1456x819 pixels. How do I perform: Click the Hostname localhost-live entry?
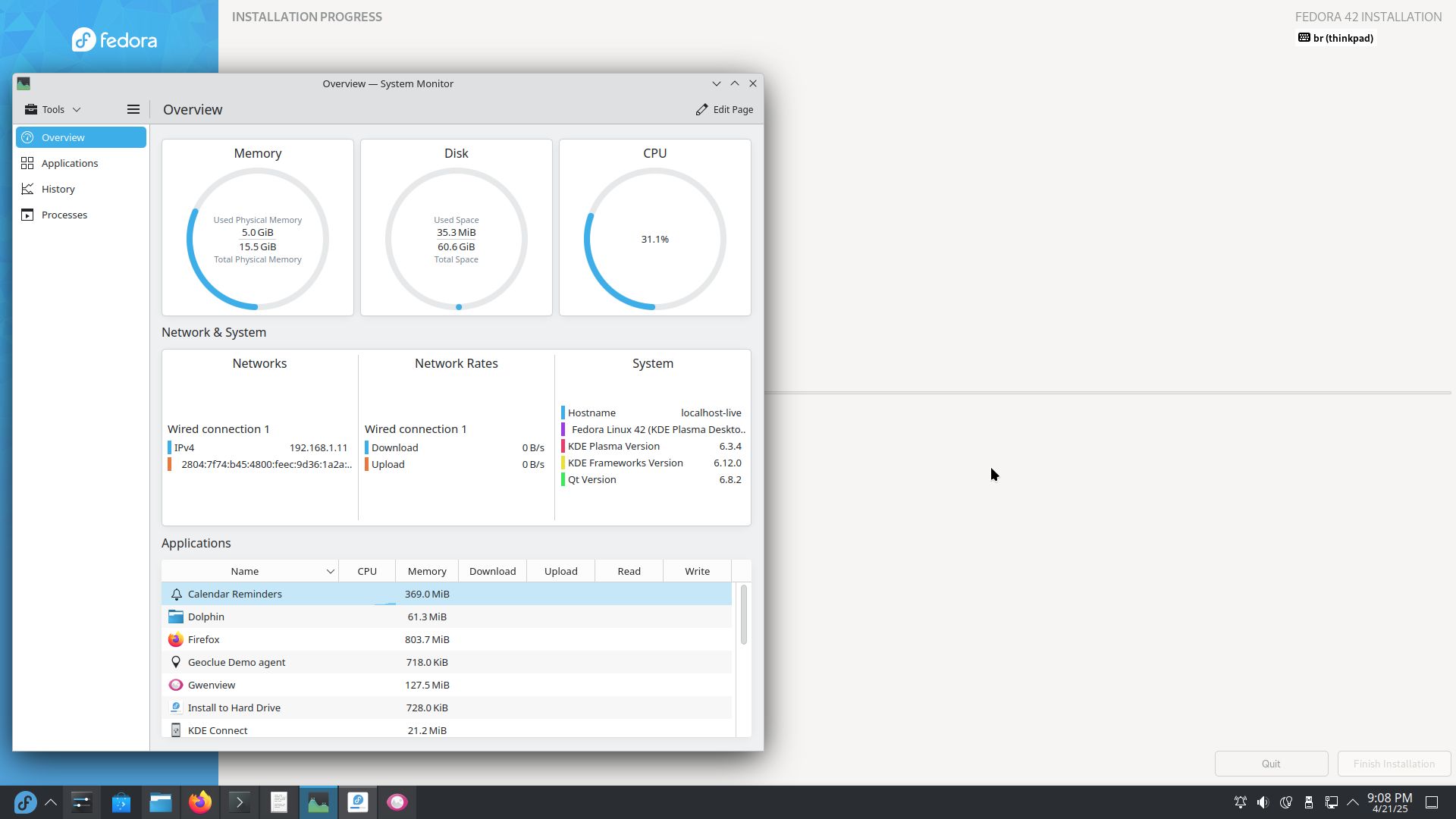tap(652, 413)
